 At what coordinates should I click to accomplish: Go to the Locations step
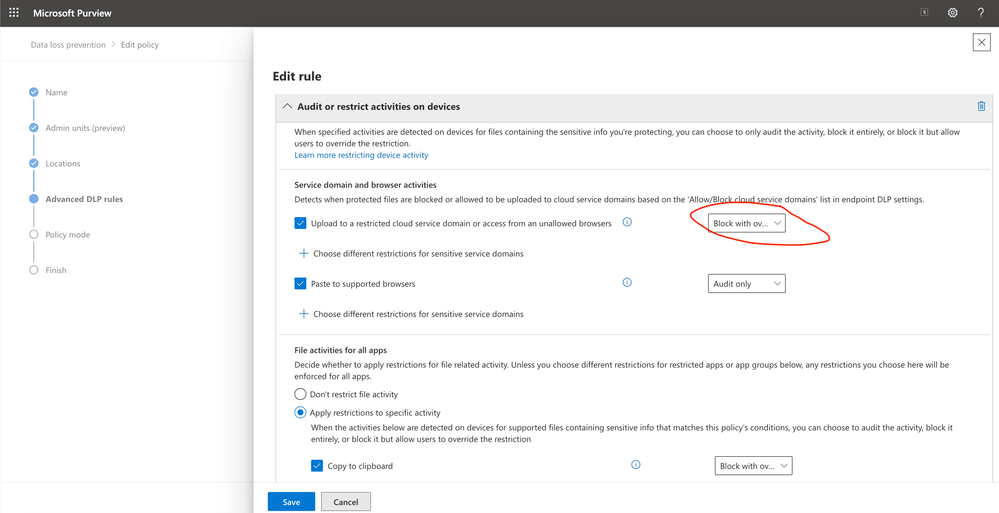click(x=62, y=163)
